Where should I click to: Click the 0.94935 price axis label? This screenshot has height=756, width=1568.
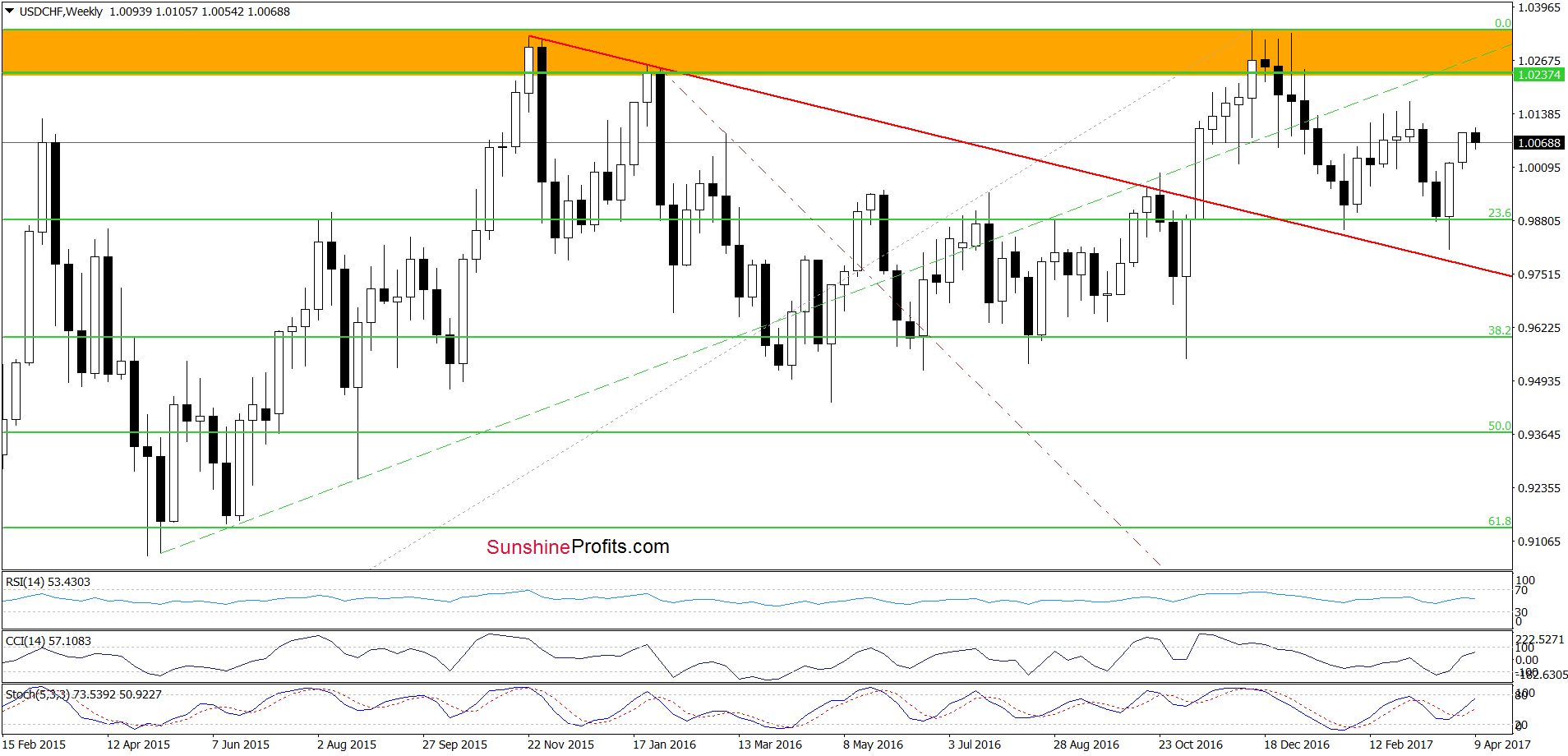coord(1538,381)
